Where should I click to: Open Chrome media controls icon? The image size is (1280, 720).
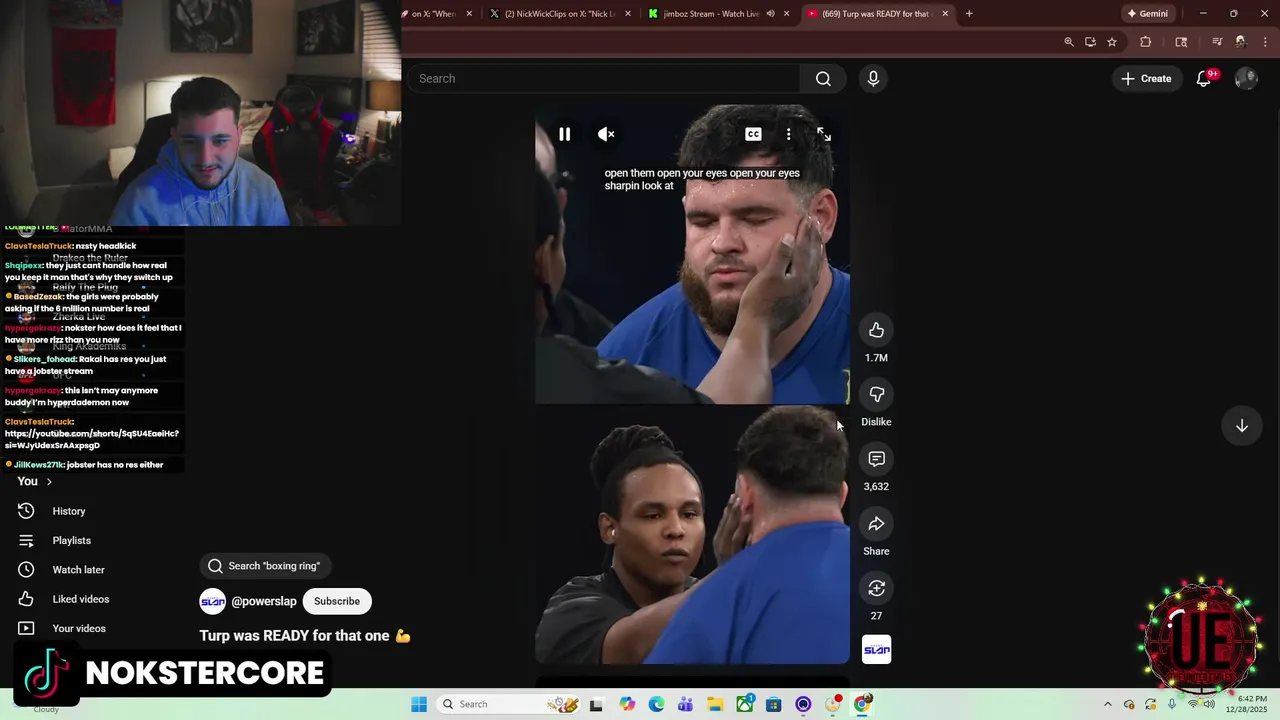[x=1217, y=42]
